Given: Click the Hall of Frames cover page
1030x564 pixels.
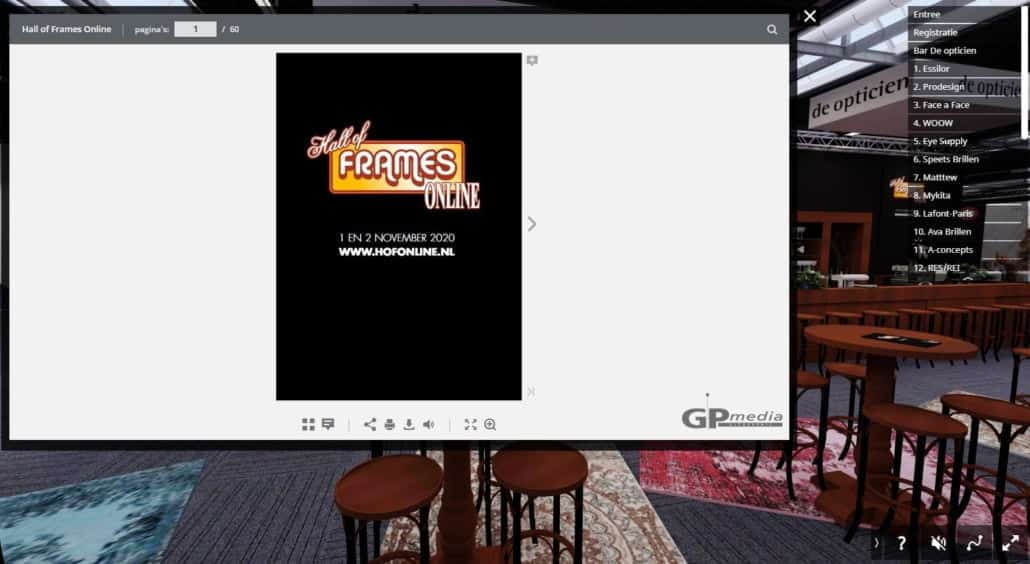Looking at the screenshot, I should coord(399,227).
